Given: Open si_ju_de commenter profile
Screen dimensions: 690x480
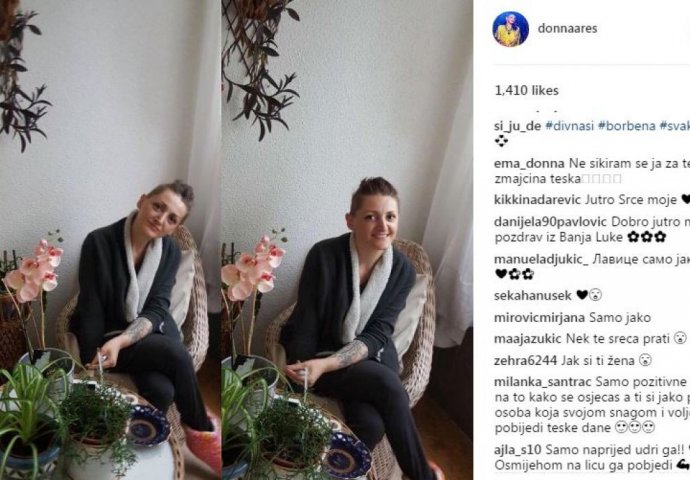Looking at the screenshot, I should [x=517, y=126].
